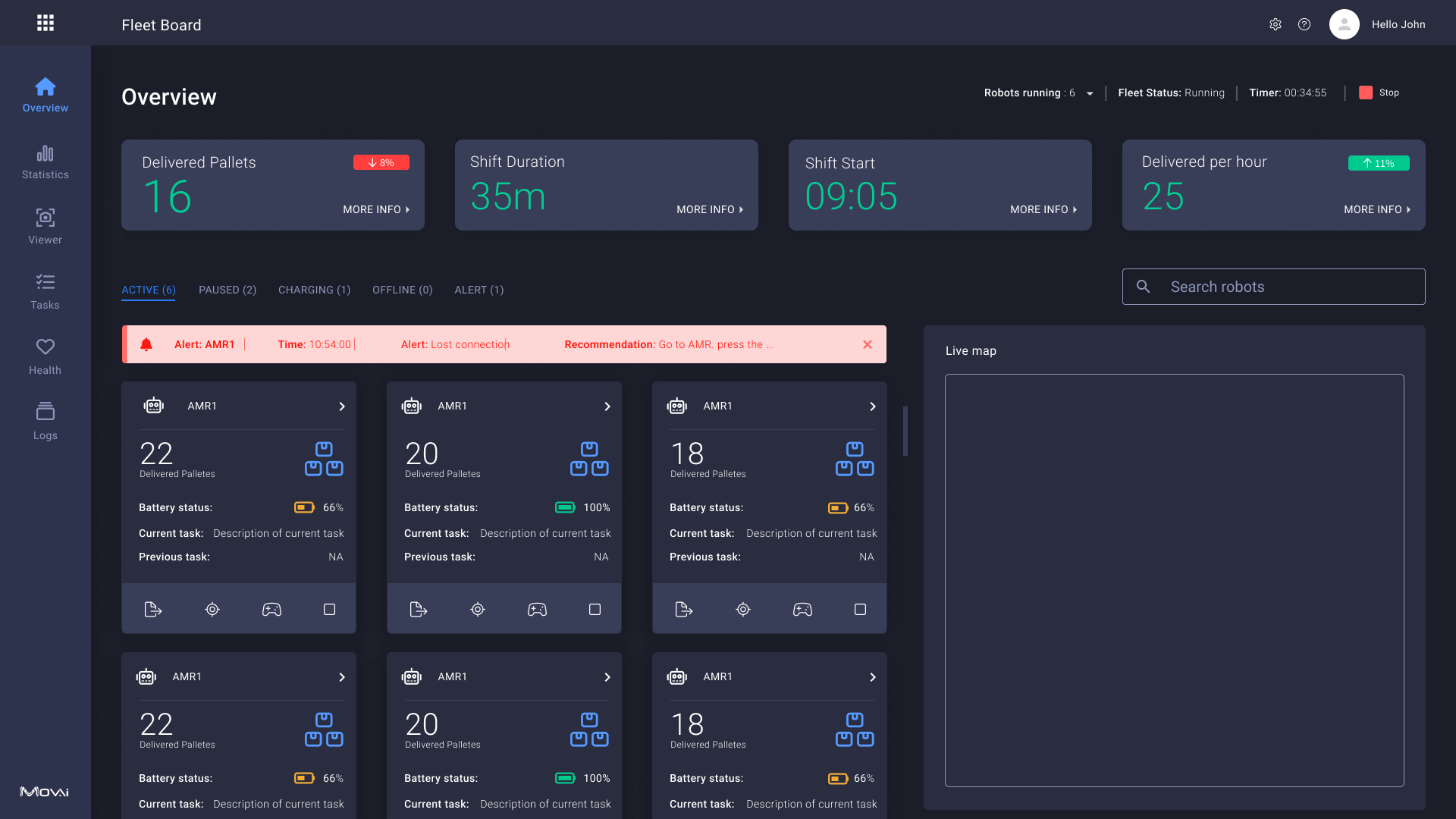Click the red alert bell icon
The height and width of the screenshot is (819, 1456).
click(146, 344)
